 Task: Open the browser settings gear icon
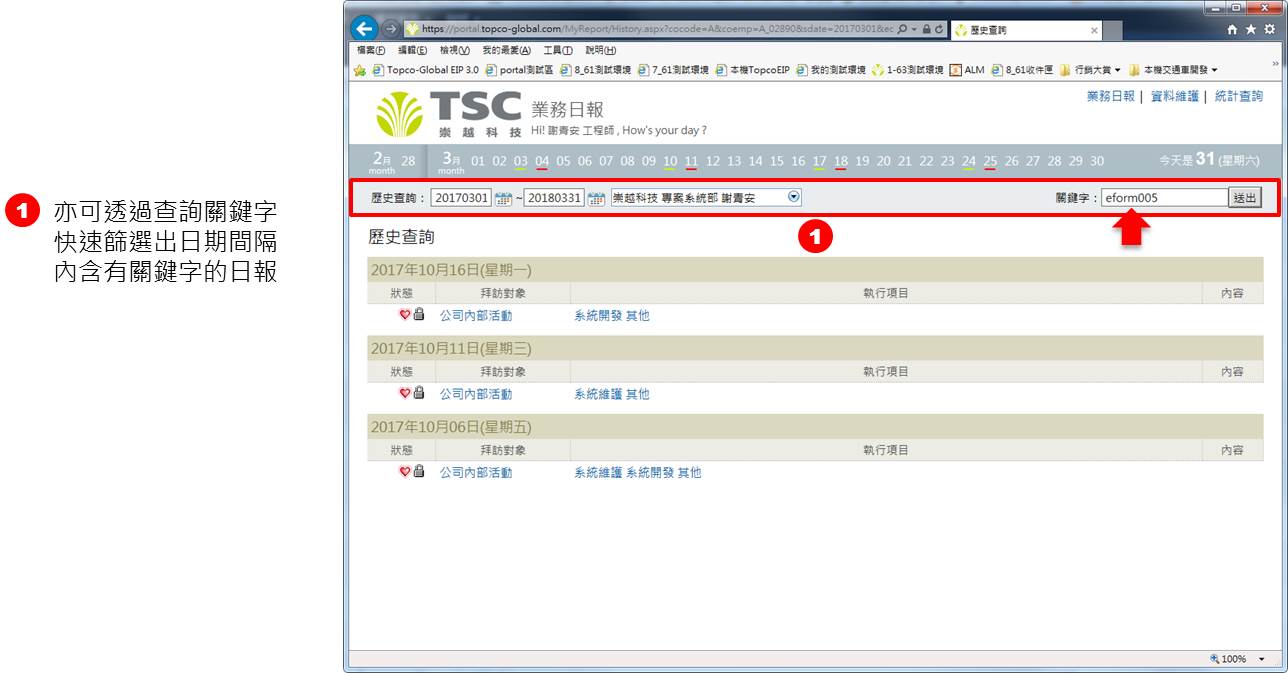pyautogui.click(x=1269, y=30)
